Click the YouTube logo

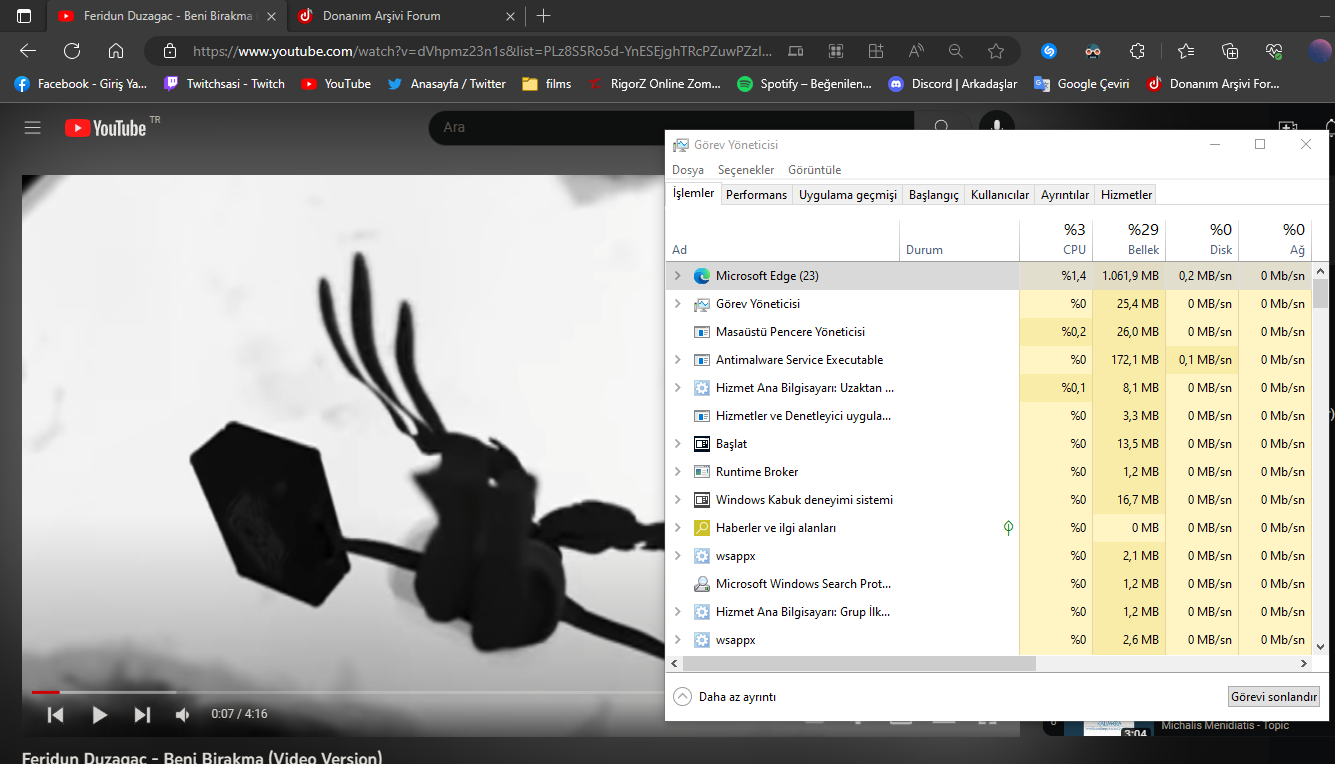click(106, 128)
